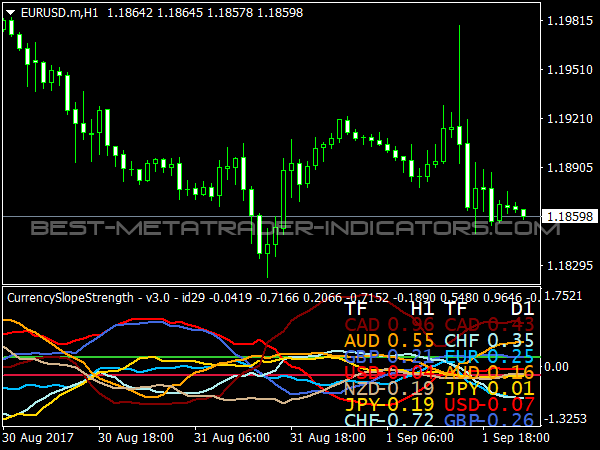600x450 pixels.
Task: Click the 1.18905 price axis label
Action: tap(570, 168)
